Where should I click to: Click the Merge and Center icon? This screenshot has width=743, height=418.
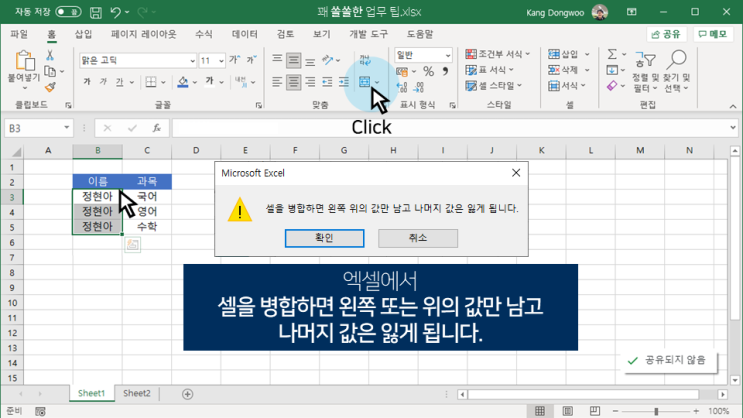(364, 82)
